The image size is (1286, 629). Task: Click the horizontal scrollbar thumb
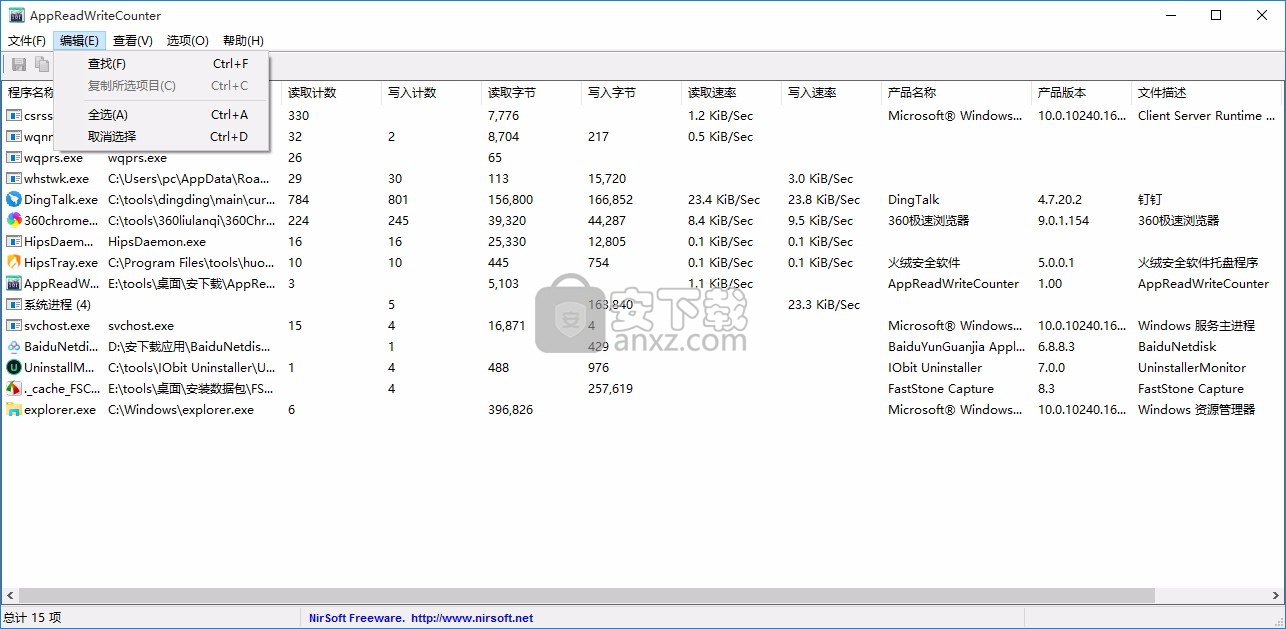point(587,596)
